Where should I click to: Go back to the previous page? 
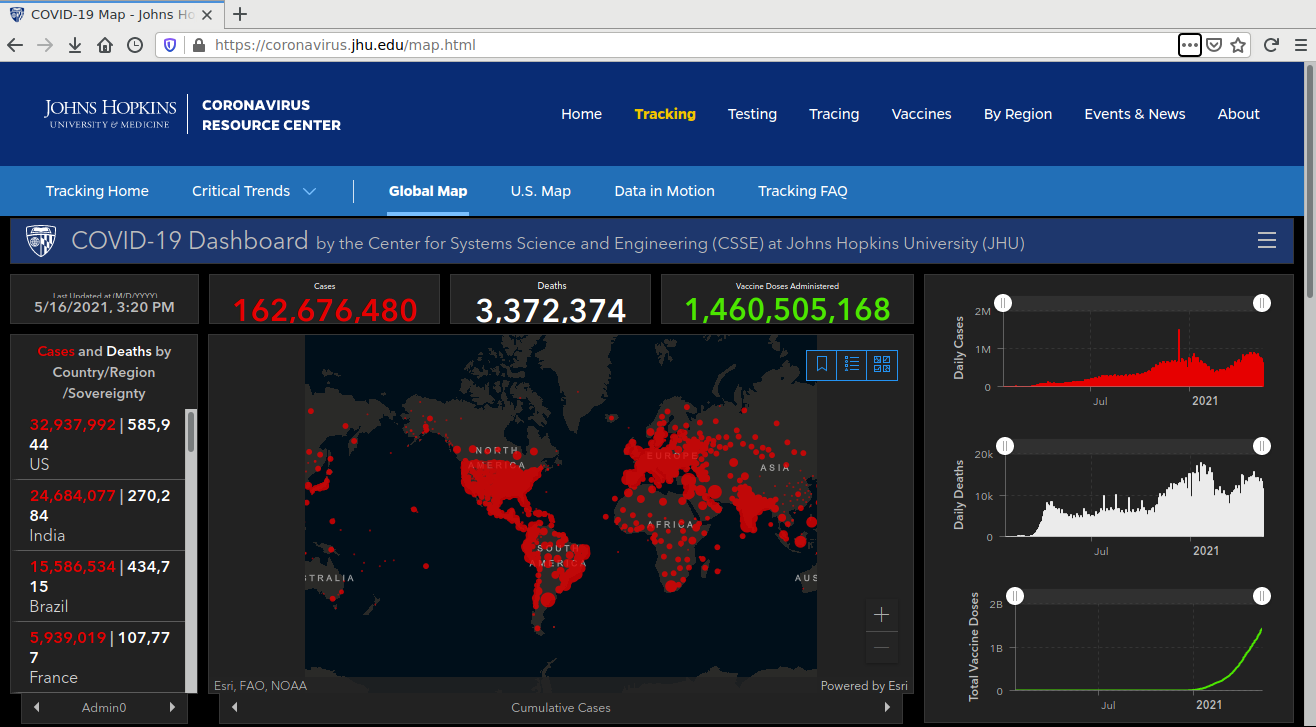[15, 45]
